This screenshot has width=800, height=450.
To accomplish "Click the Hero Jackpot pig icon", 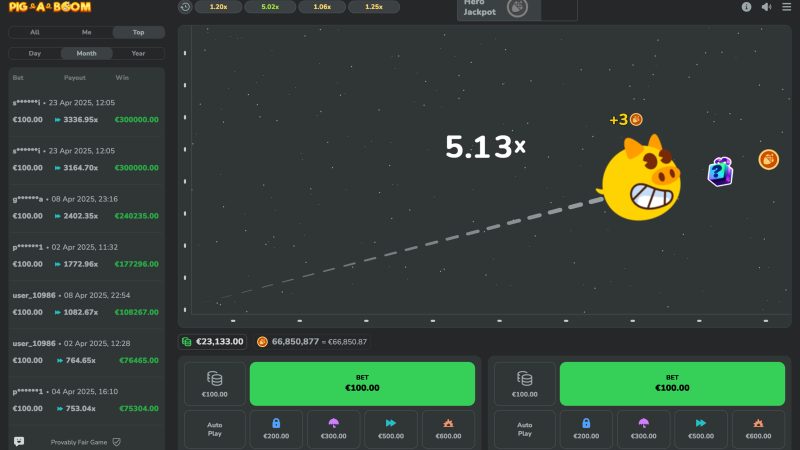I will 517,8.
